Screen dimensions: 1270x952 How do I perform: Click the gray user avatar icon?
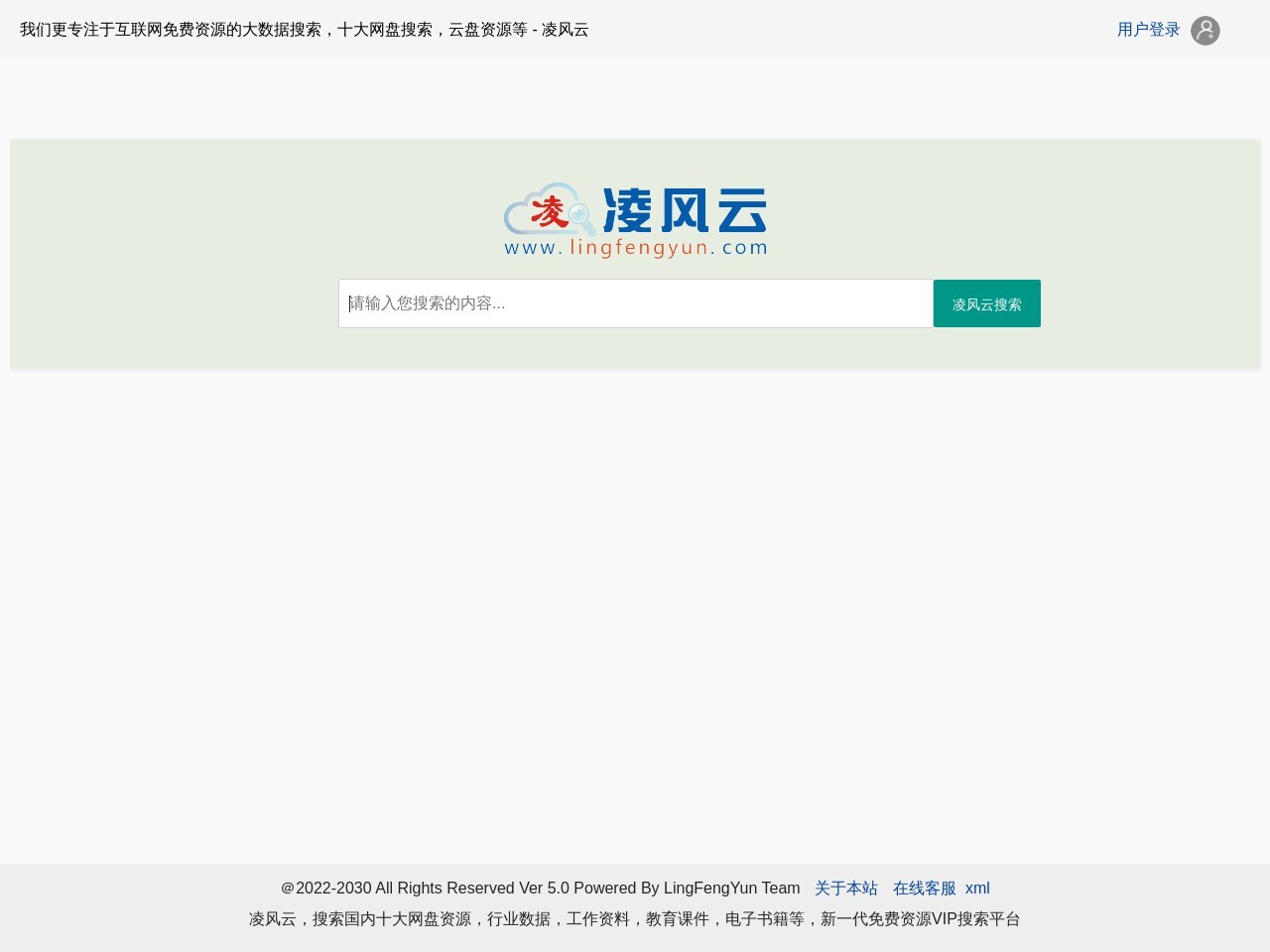coord(1205,31)
